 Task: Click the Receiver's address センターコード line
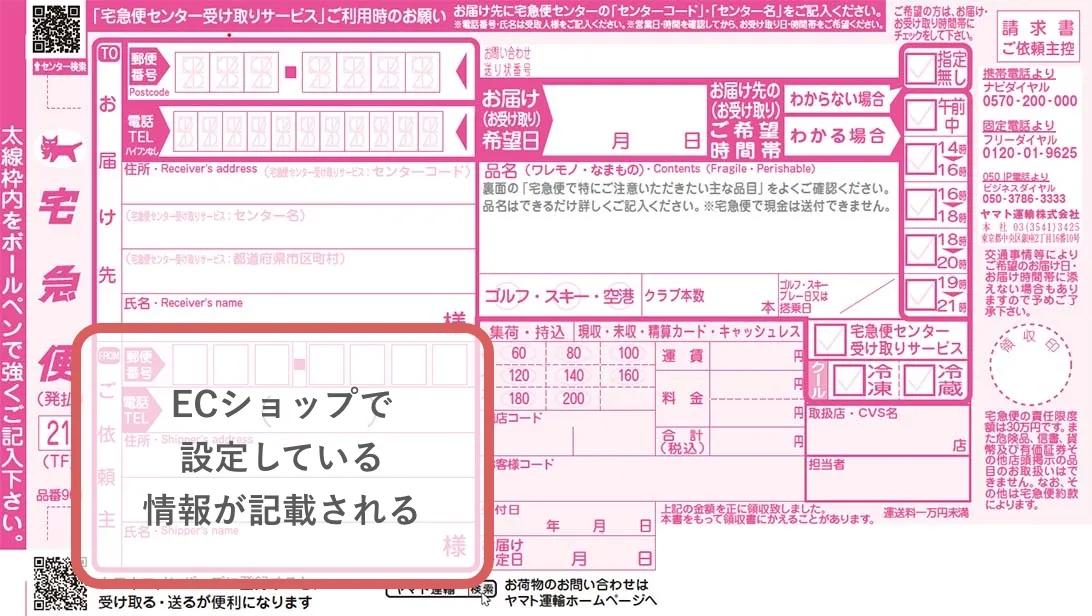(299, 183)
